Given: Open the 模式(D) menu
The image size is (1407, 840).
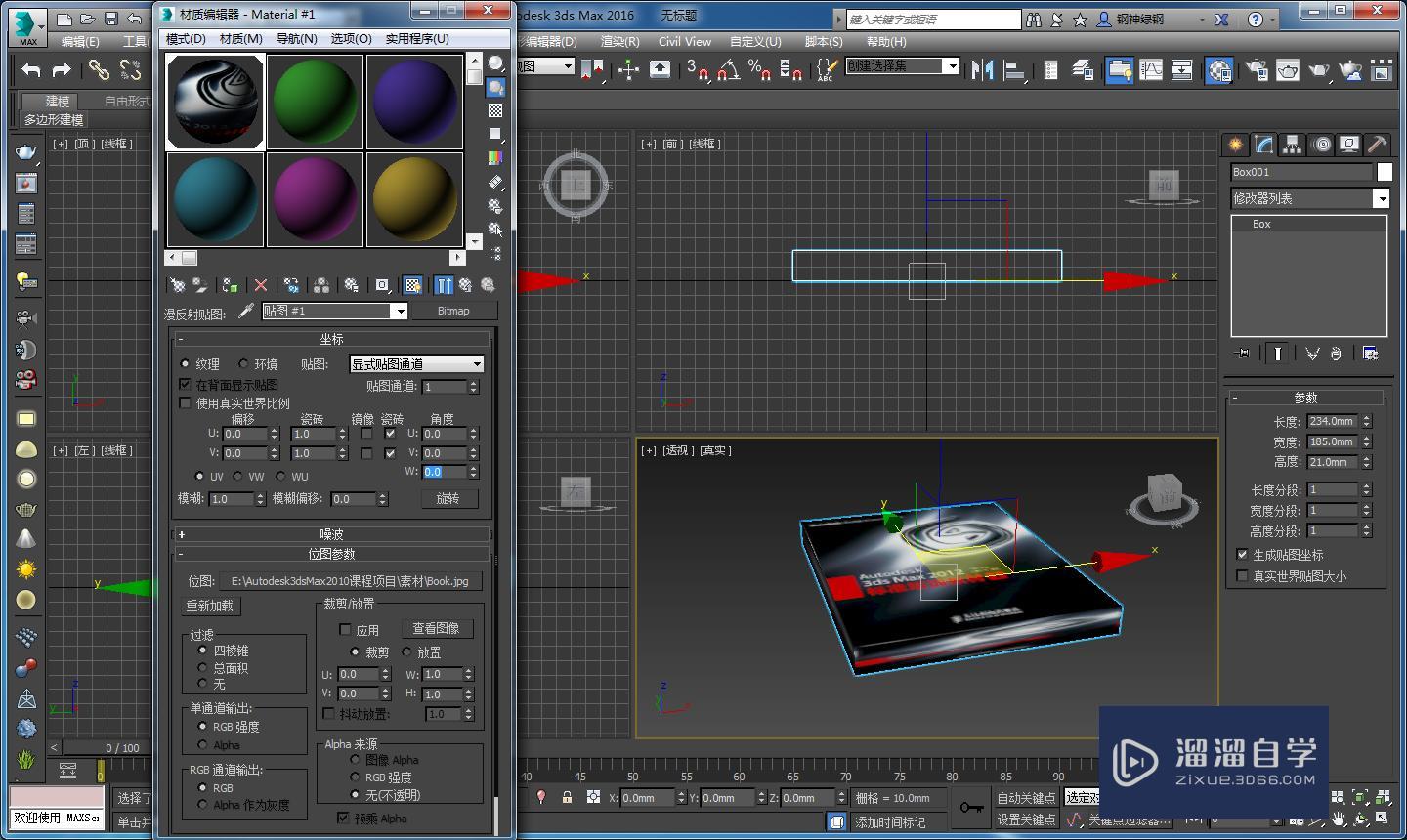Looking at the screenshot, I should click(x=186, y=39).
